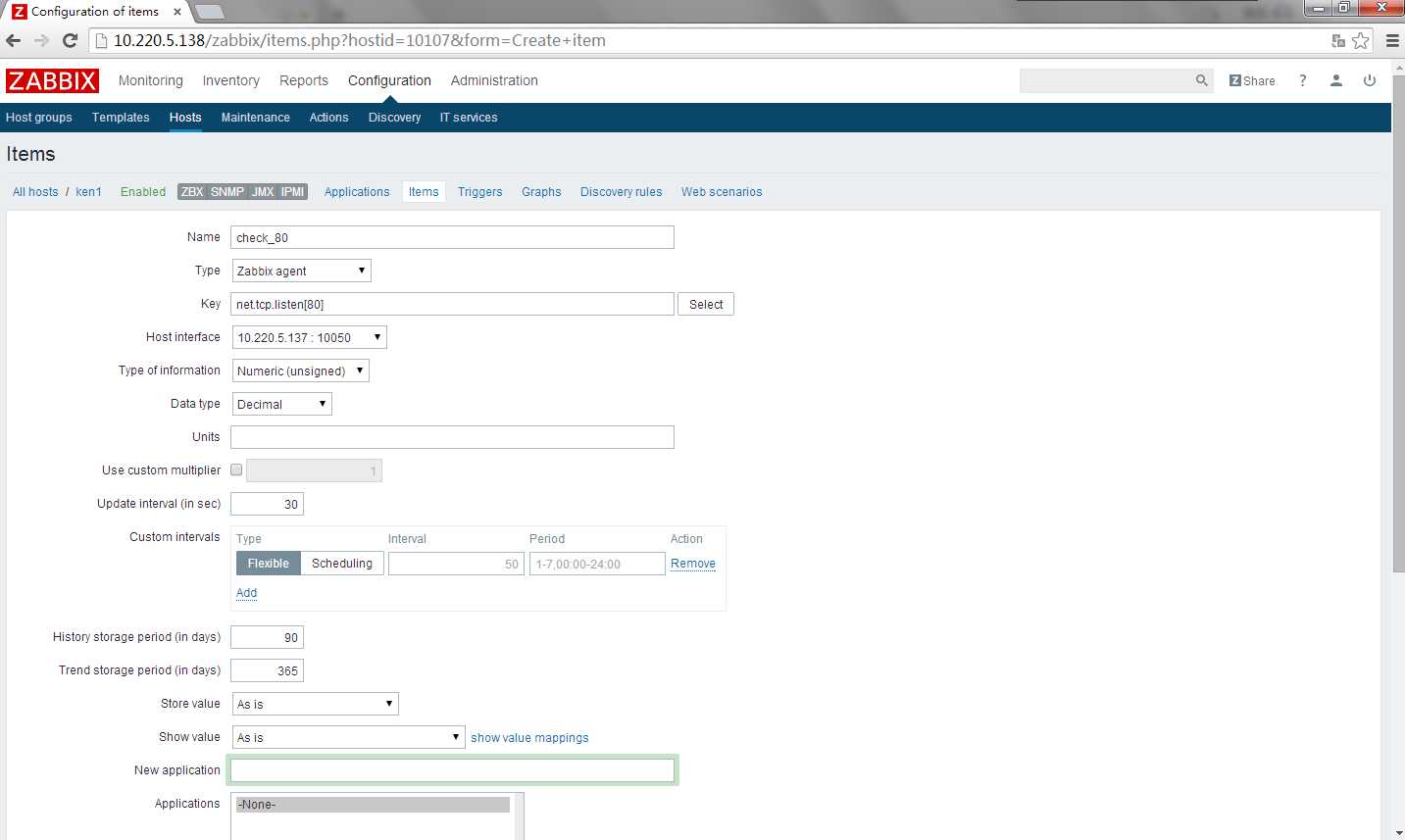The image size is (1405, 840).
Task: Click Trend storage period field
Action: (x=267, y=670)
